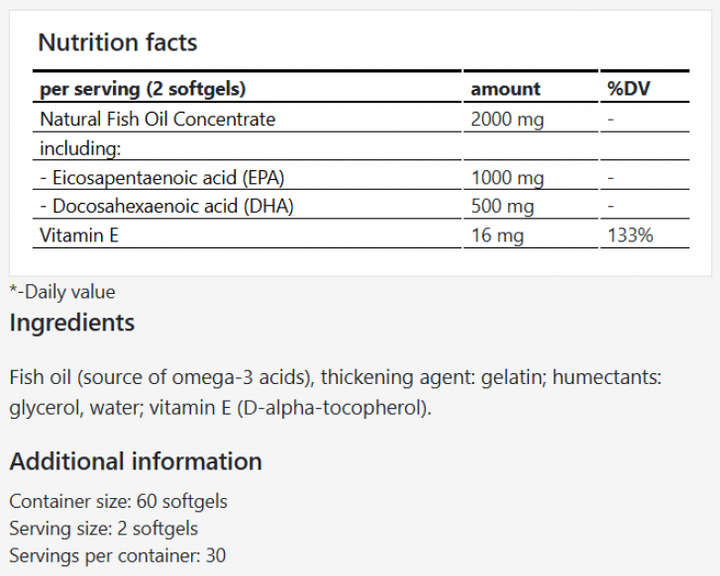Select the Docosahexaenoic acid (DHA) label

167,207
